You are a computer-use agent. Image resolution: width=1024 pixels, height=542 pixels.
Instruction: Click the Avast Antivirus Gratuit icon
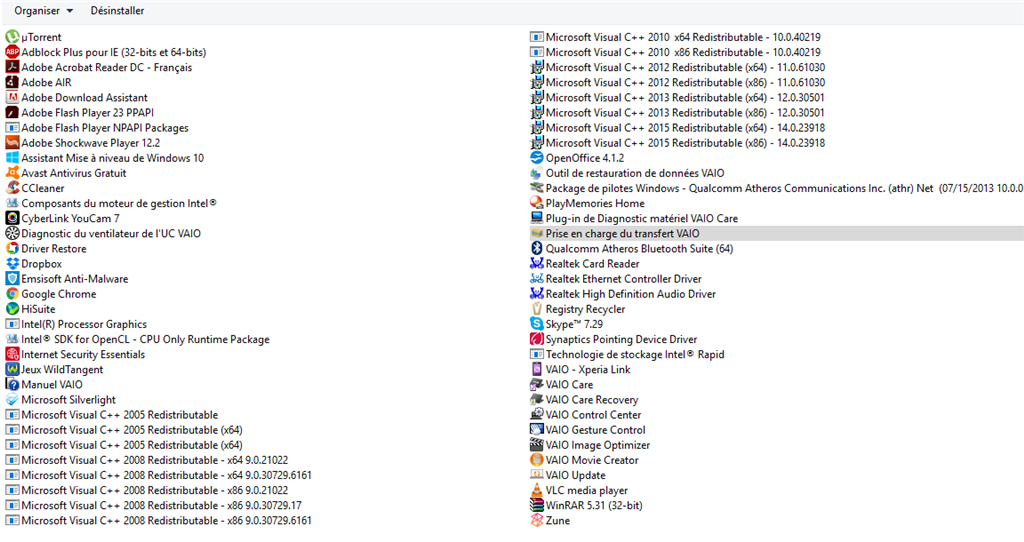(x=12, y=173)
